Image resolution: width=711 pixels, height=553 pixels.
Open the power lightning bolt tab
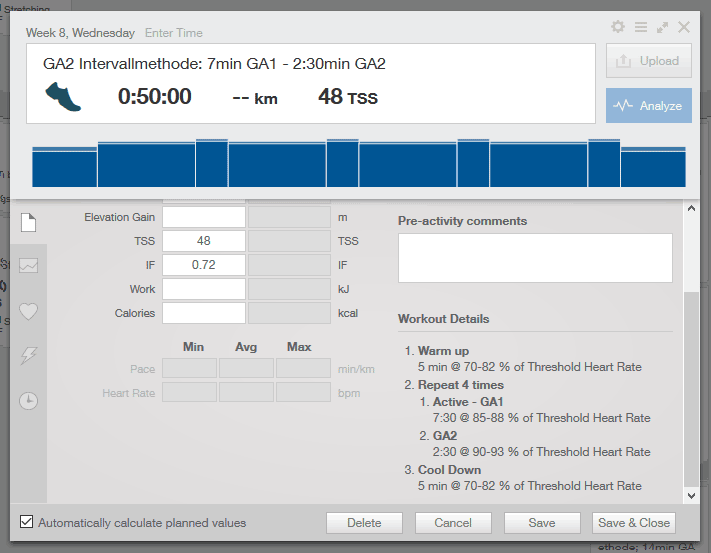point(28,355)
